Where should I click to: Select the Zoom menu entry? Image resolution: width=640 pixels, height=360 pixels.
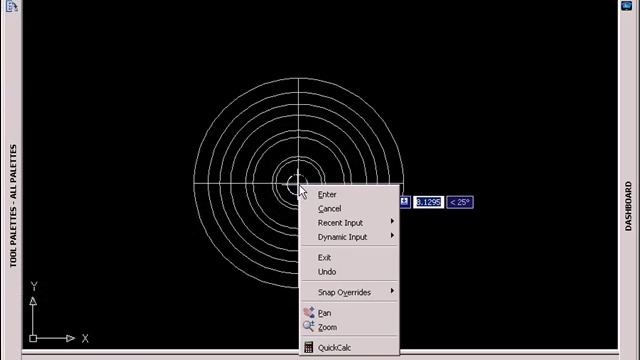click(349, 327)
